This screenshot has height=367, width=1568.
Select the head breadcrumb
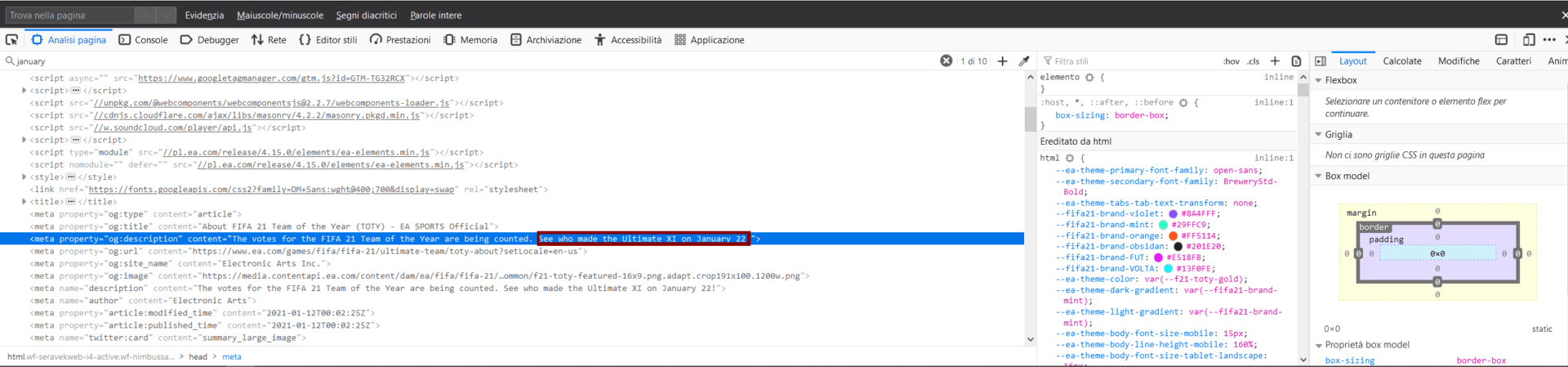click(x=198, y=356)
